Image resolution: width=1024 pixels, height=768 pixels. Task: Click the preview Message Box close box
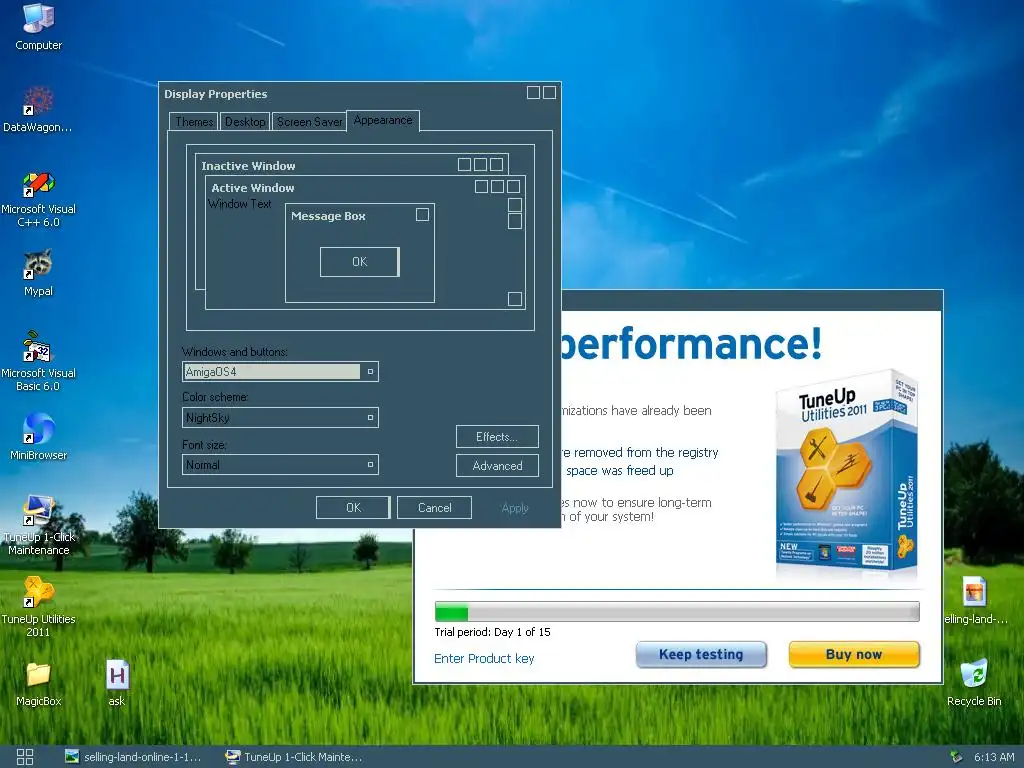pos(423,214)
